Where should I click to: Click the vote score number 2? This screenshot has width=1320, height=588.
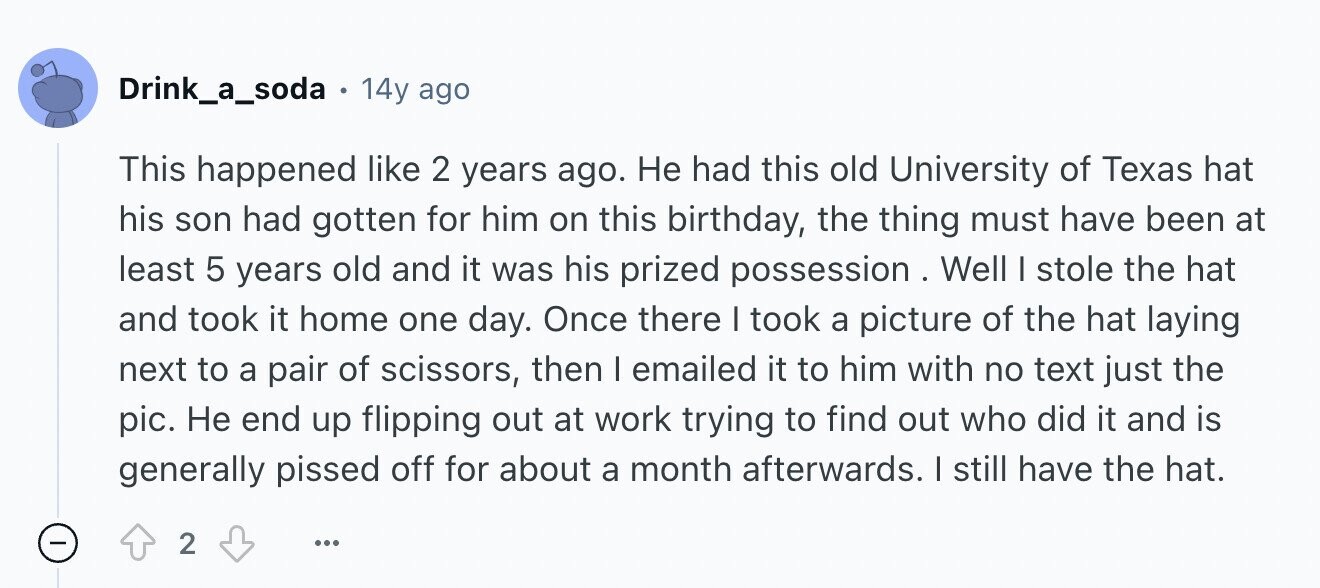tap(187, 545)
